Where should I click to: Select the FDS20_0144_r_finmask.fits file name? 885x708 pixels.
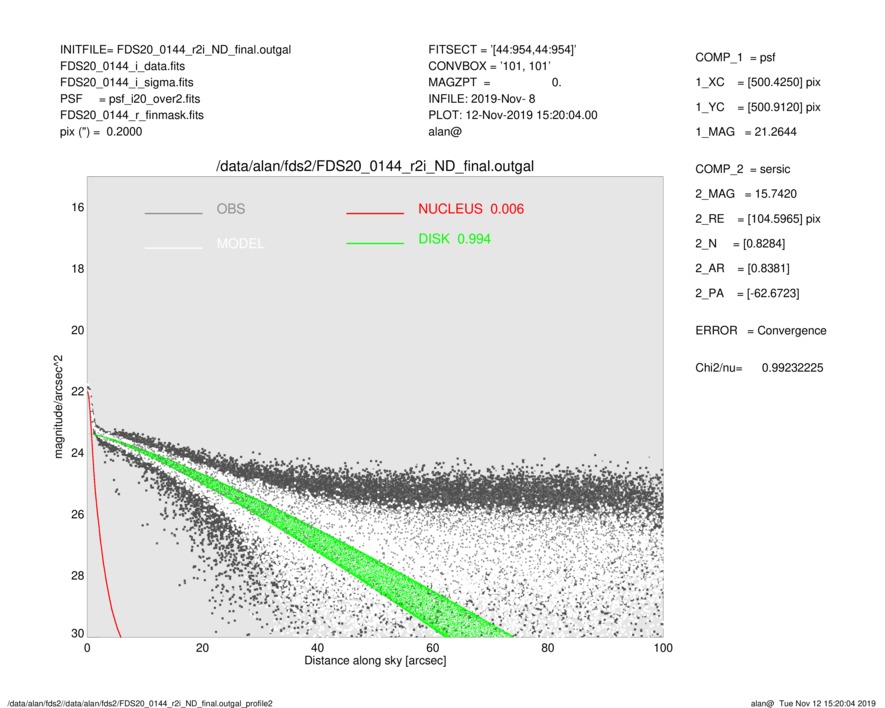tap(132, 115)
